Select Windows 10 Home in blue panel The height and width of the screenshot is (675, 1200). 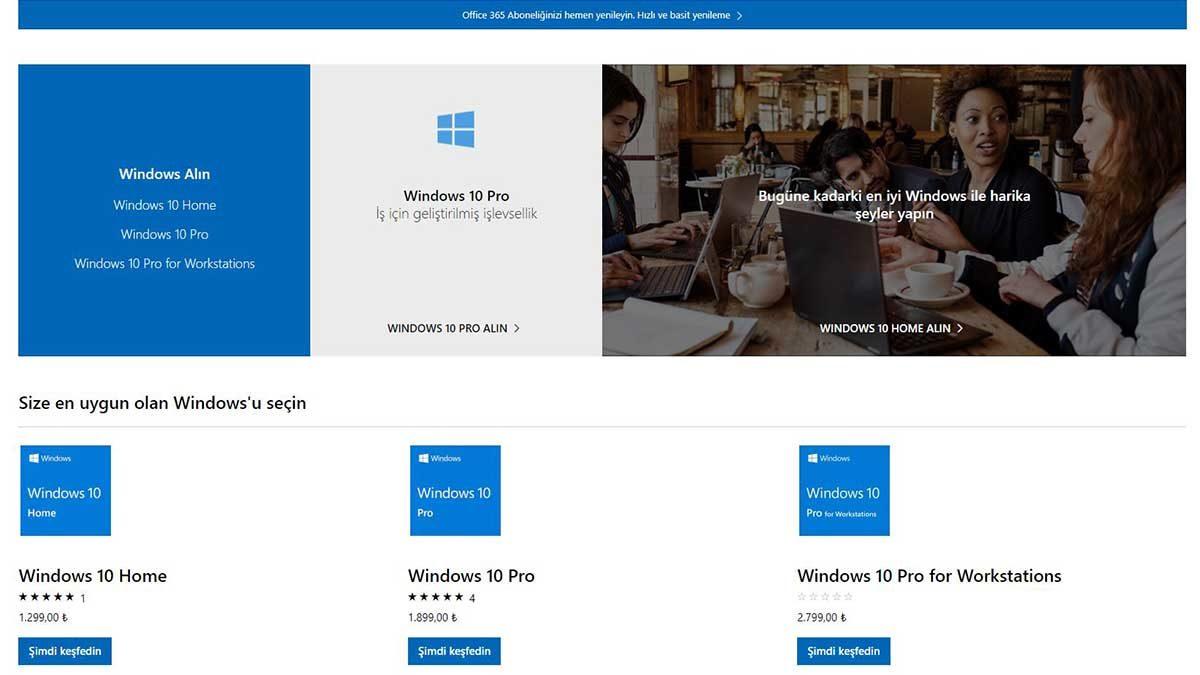click(165, 205)
